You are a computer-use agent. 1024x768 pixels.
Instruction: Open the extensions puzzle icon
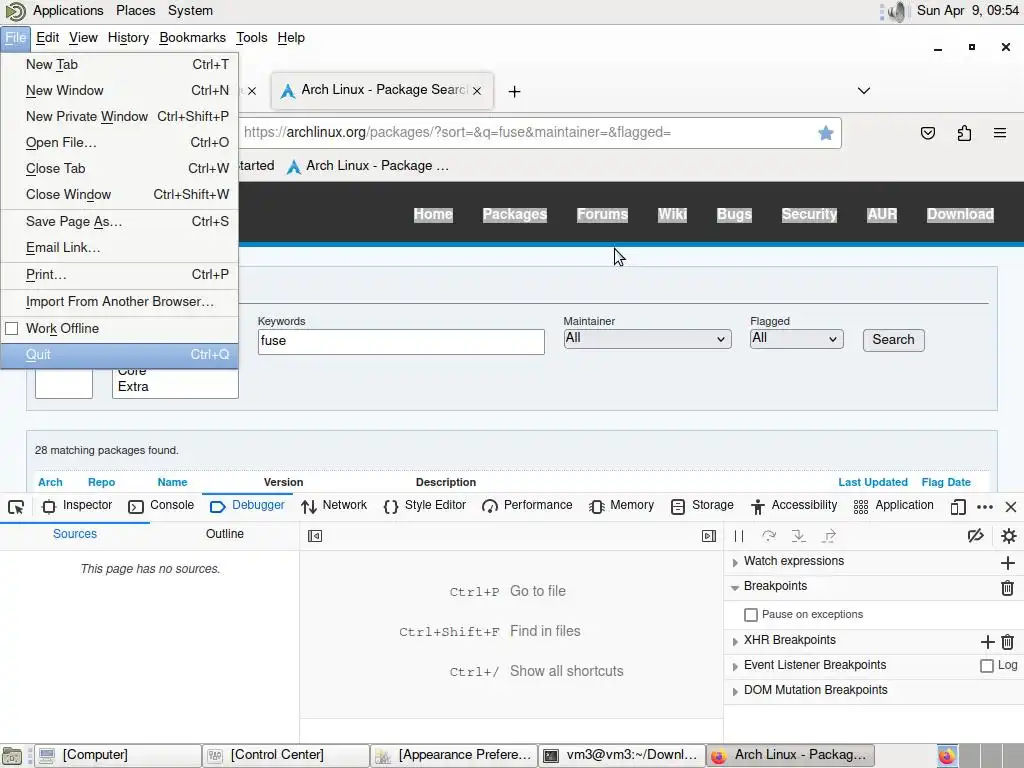[x=964, y=133]
